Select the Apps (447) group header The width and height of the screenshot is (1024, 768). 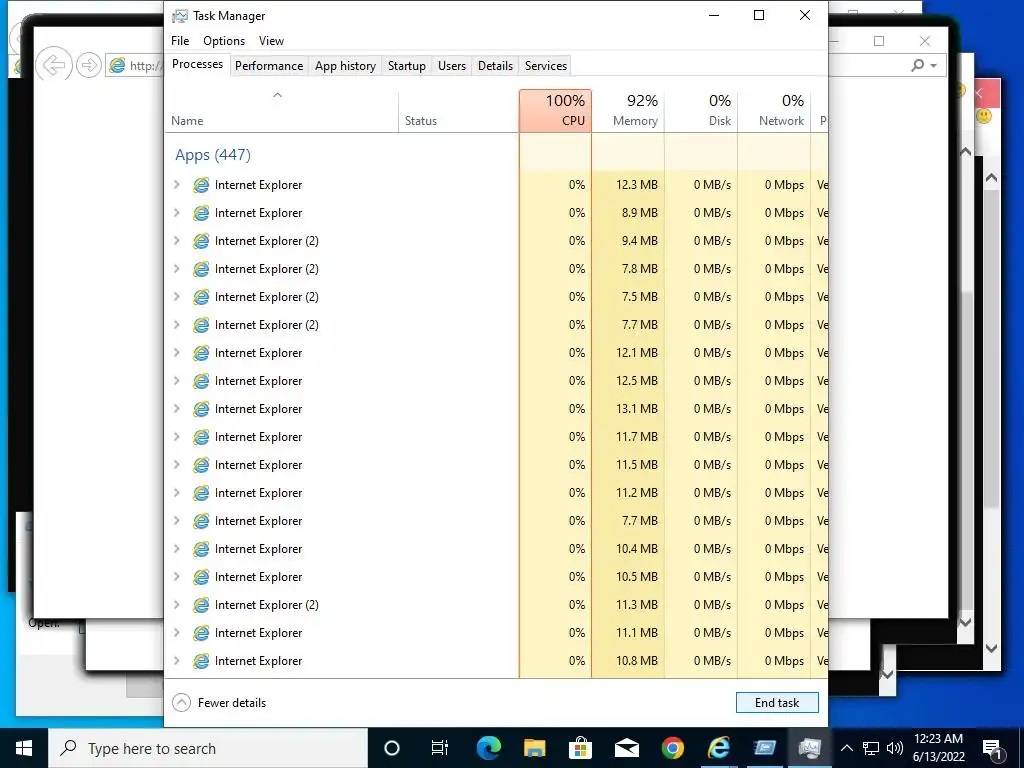213,155
